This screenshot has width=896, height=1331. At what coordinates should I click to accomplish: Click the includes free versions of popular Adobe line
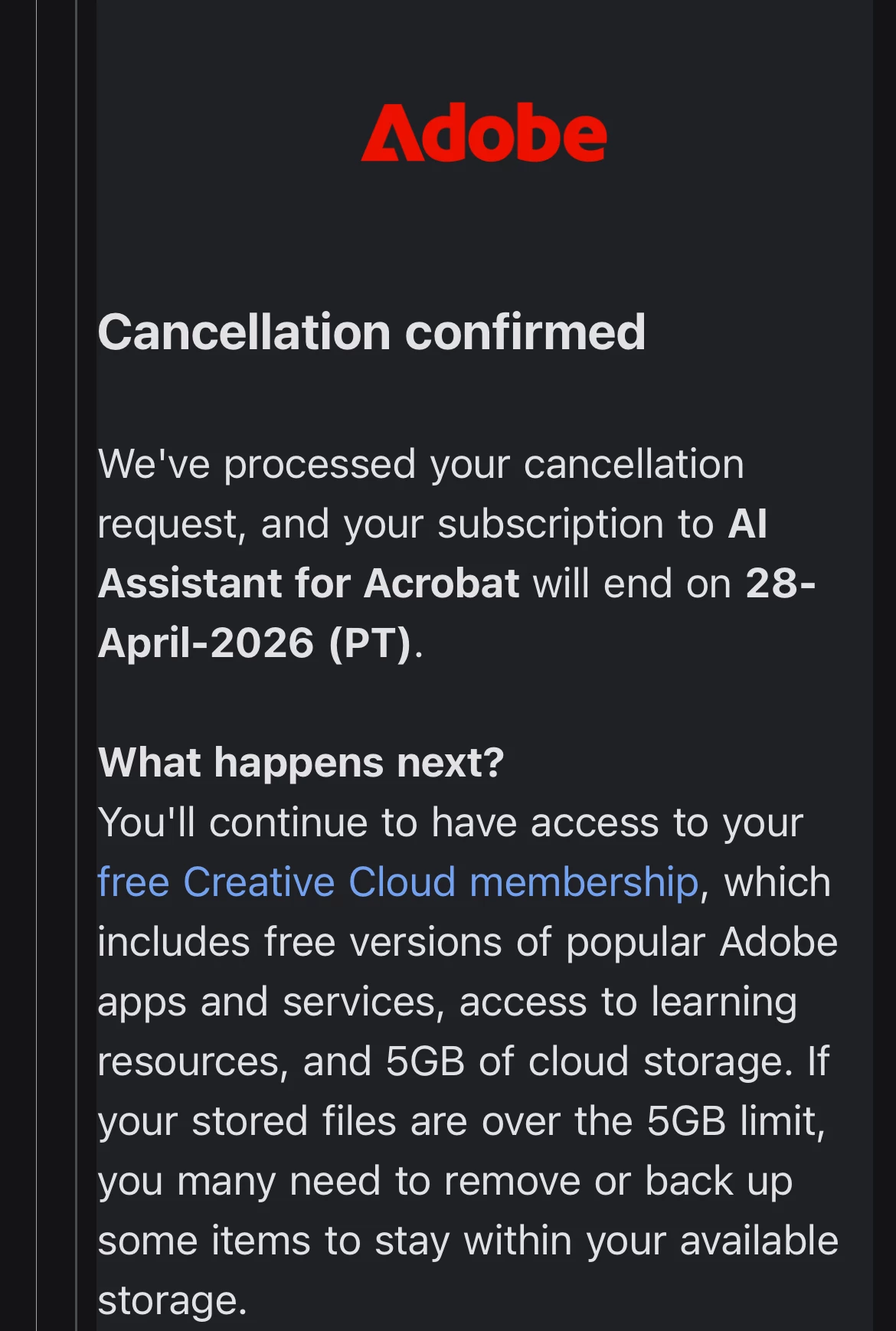pos(468,942)
